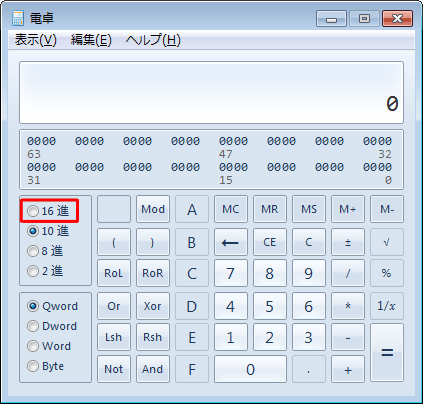Click the Lsh left shift button
The width and height of the screenshot is (423, 404).
coord(114,337)
